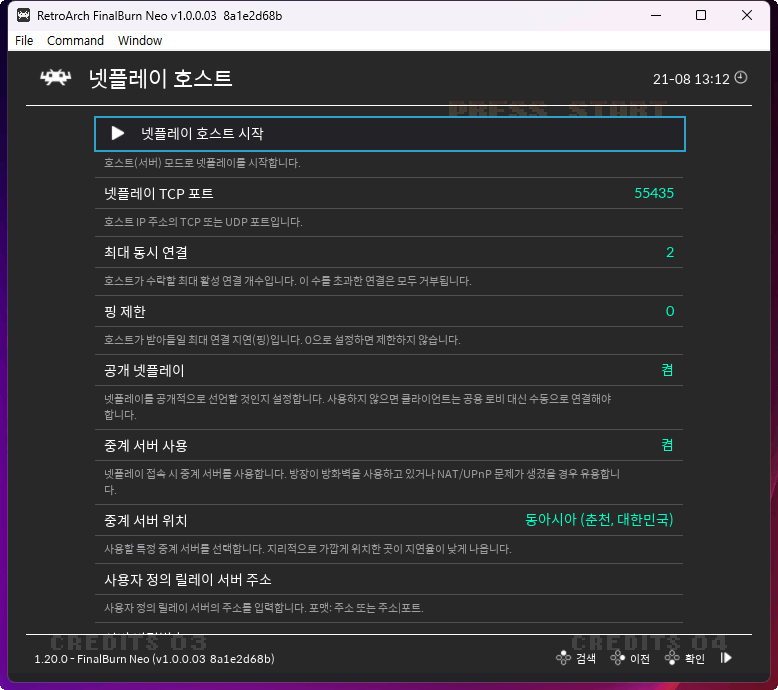Select the 핑 제한 row label
The width and height of the screenshot is (778, 690).
point(125,312)
